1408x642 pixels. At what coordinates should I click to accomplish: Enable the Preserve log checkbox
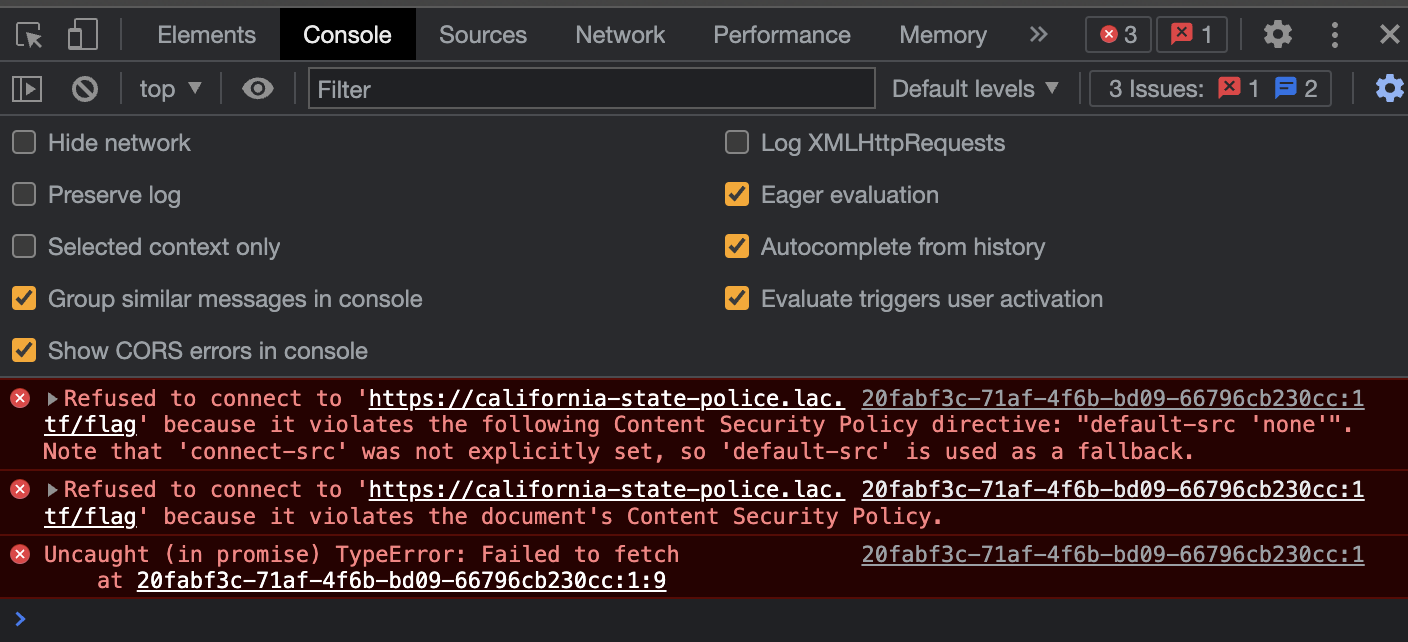click(x=24, y=195)
